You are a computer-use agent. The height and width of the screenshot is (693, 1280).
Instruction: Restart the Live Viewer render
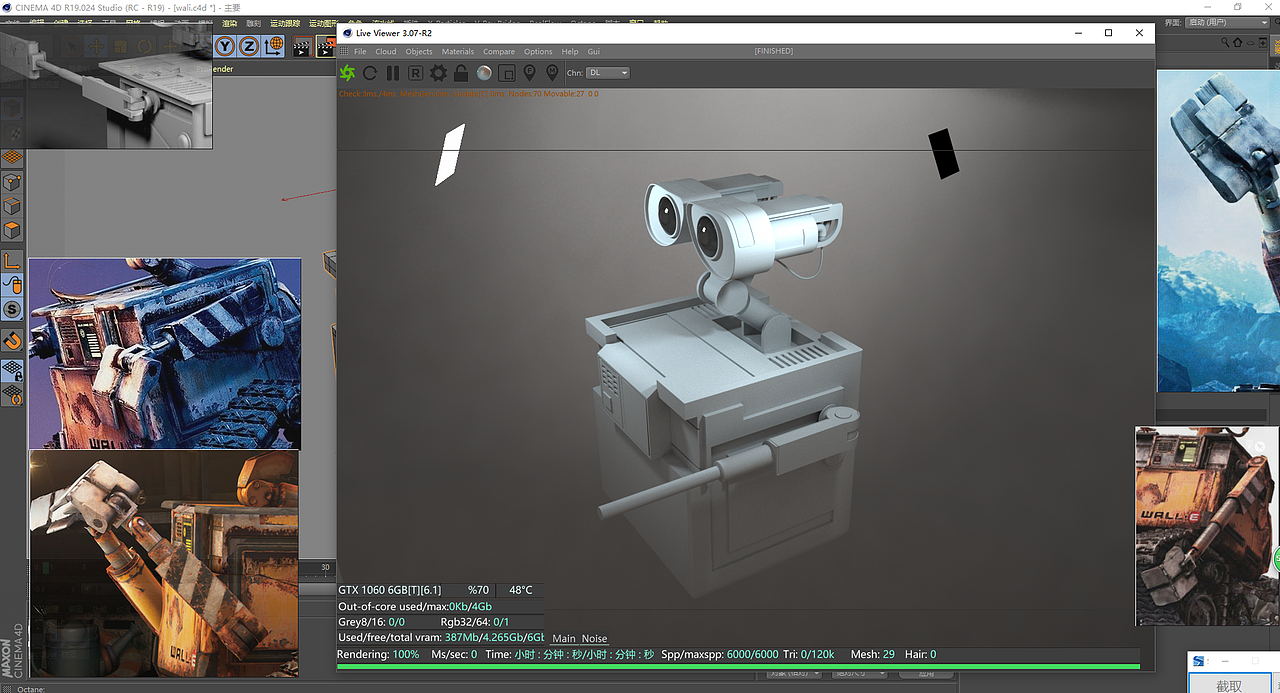370,72
